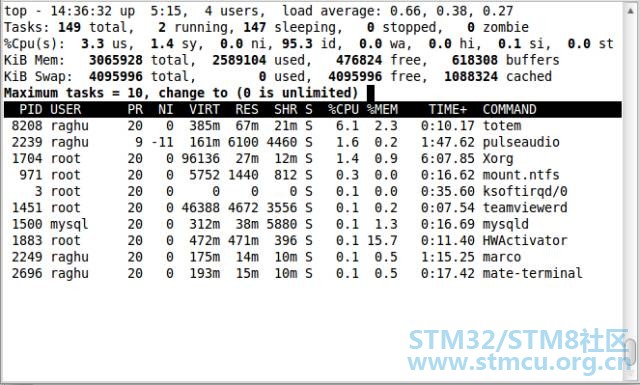Click the COMMAND column header

tap(509, 109)
